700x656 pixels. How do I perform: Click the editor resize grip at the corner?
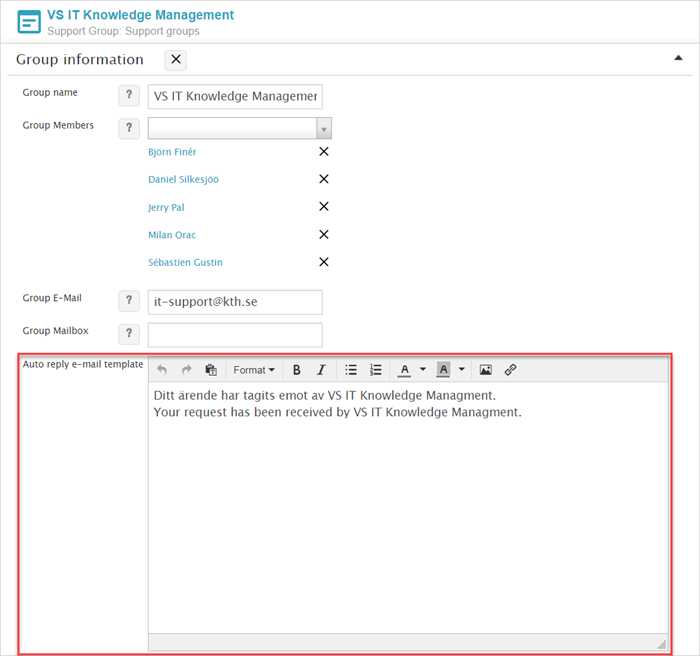coord(662,644)
